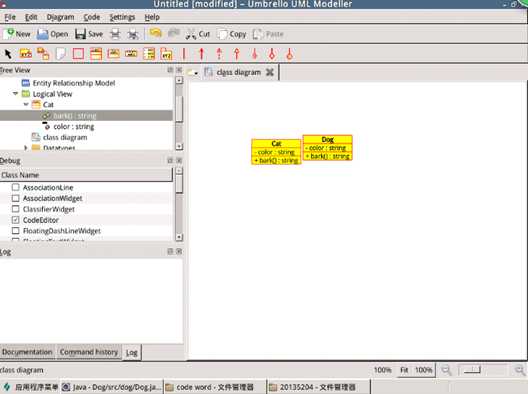The image size is (528, 394).
Task: Select the Dog class box on canvas
Action: tap(328, 147)
